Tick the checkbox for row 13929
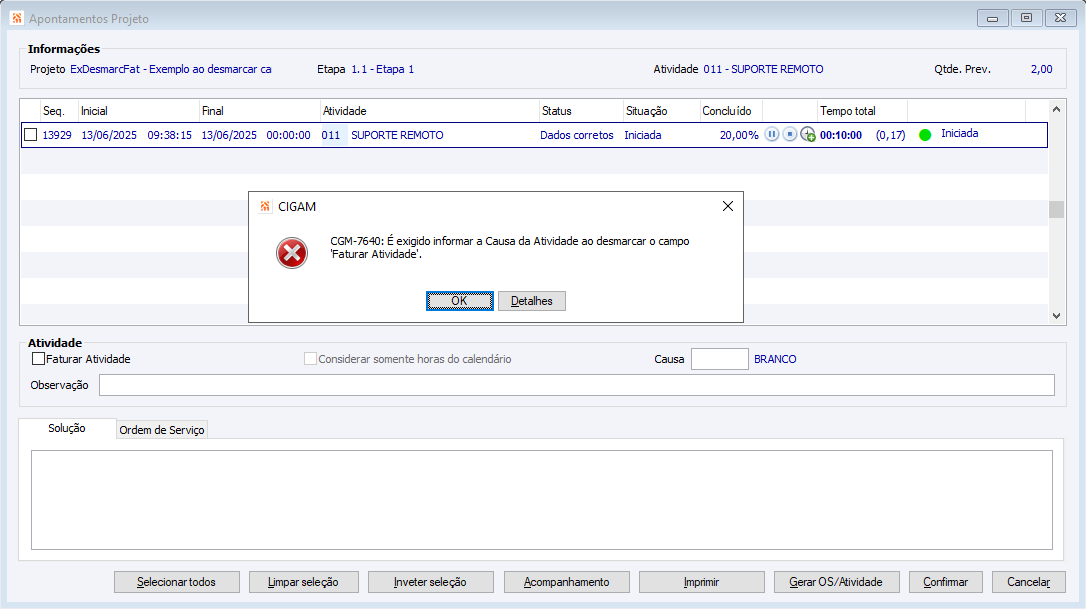Viewport: 1086px width, 609px height. [30, 134]
